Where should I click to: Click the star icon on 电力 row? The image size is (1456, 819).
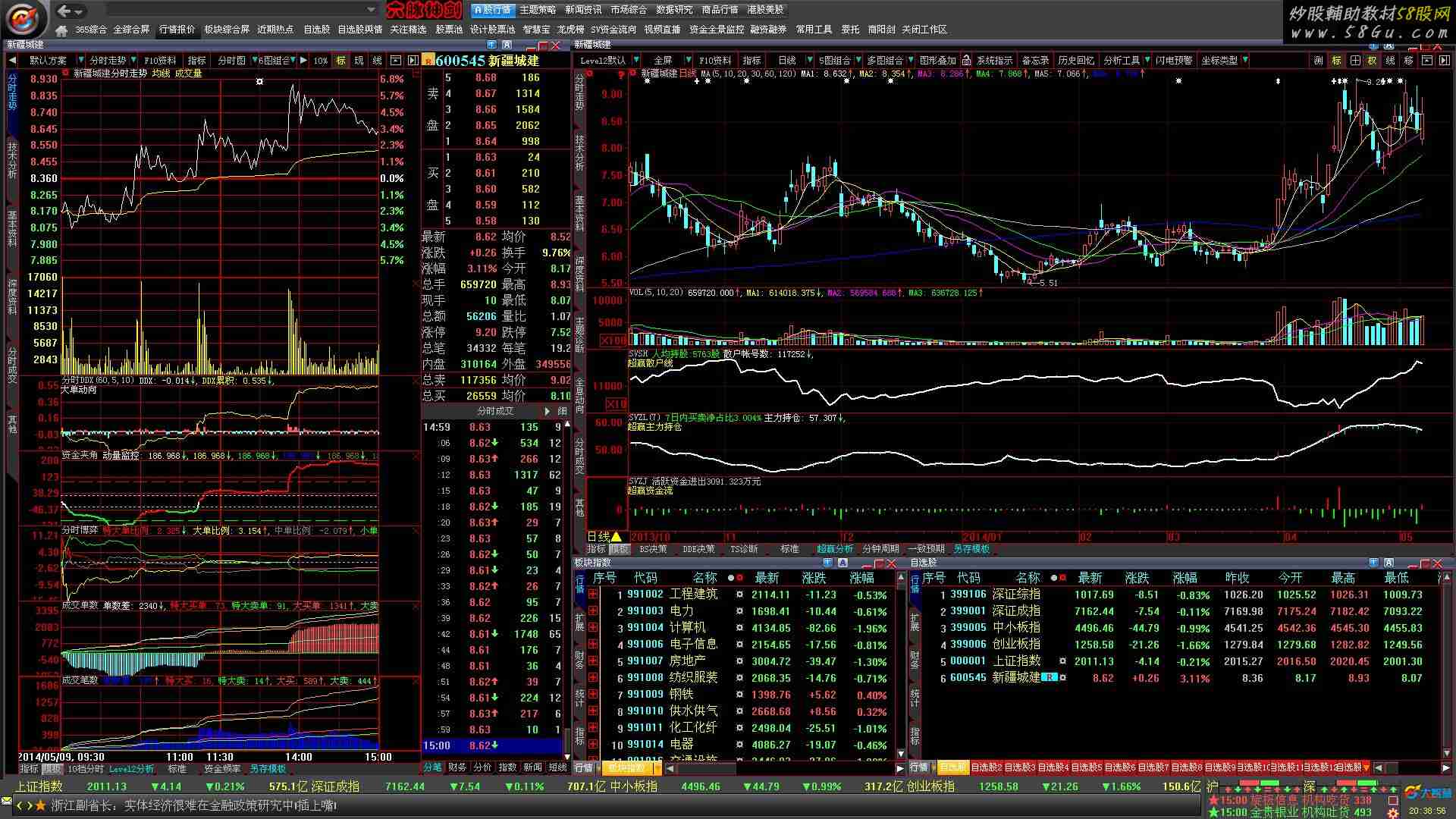click(x=739, y=611)
